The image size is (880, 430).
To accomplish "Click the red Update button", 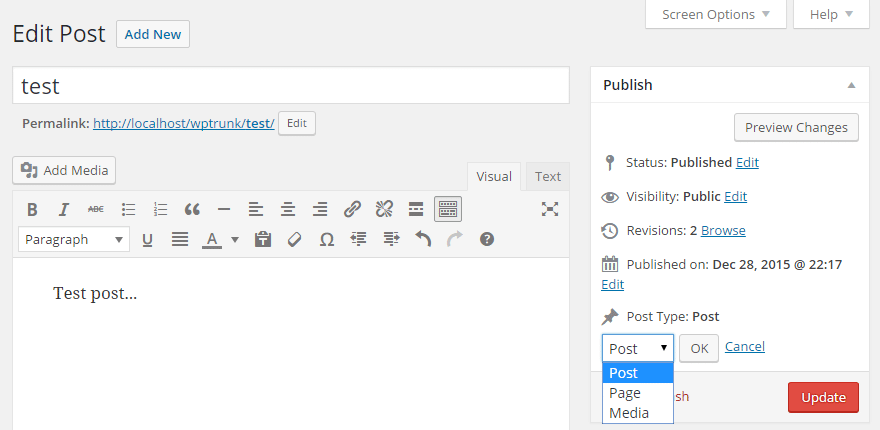I will (x=823, y=397).
